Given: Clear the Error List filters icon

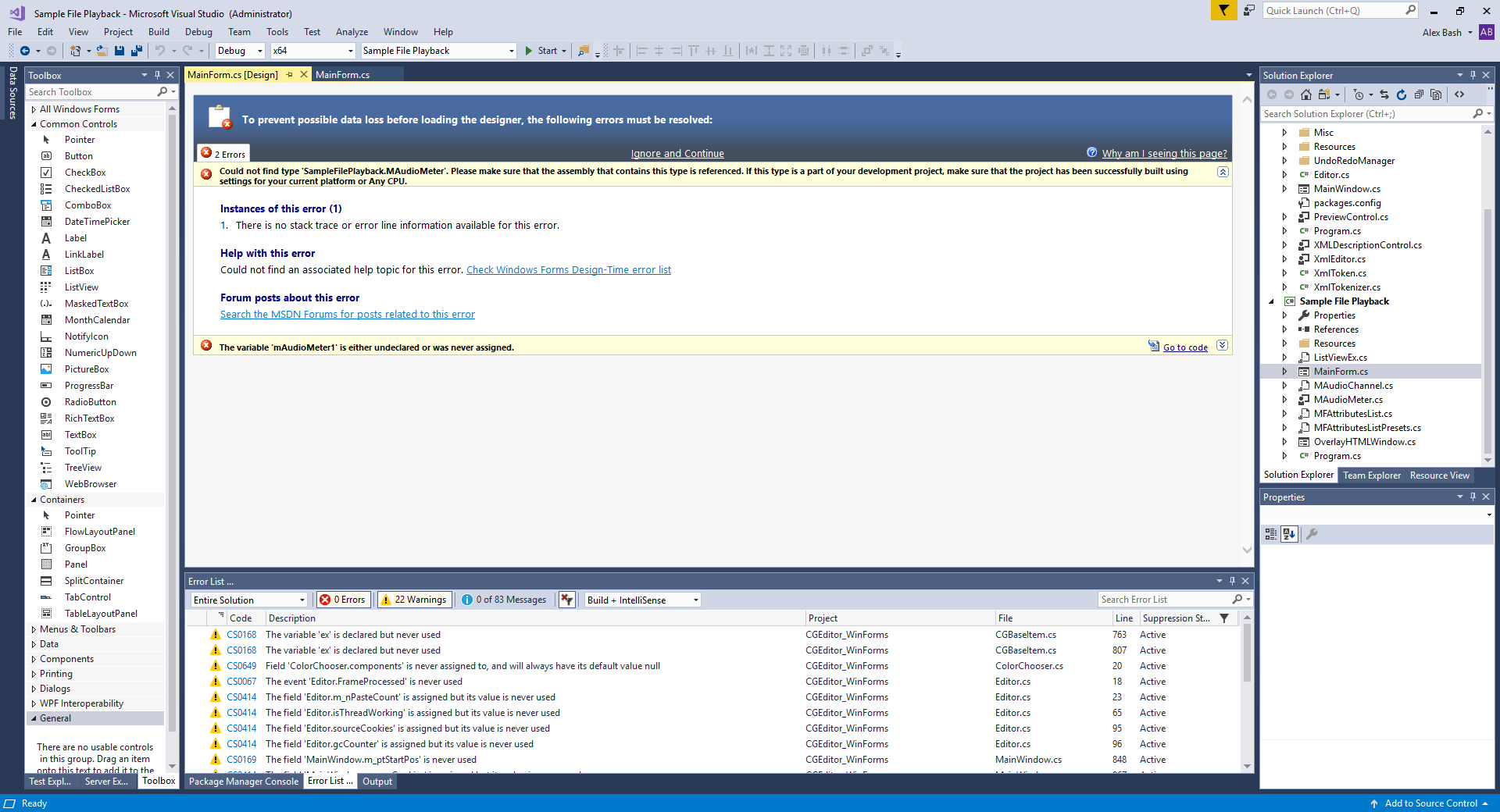Looking at the screenshot, I should (567, 600).
